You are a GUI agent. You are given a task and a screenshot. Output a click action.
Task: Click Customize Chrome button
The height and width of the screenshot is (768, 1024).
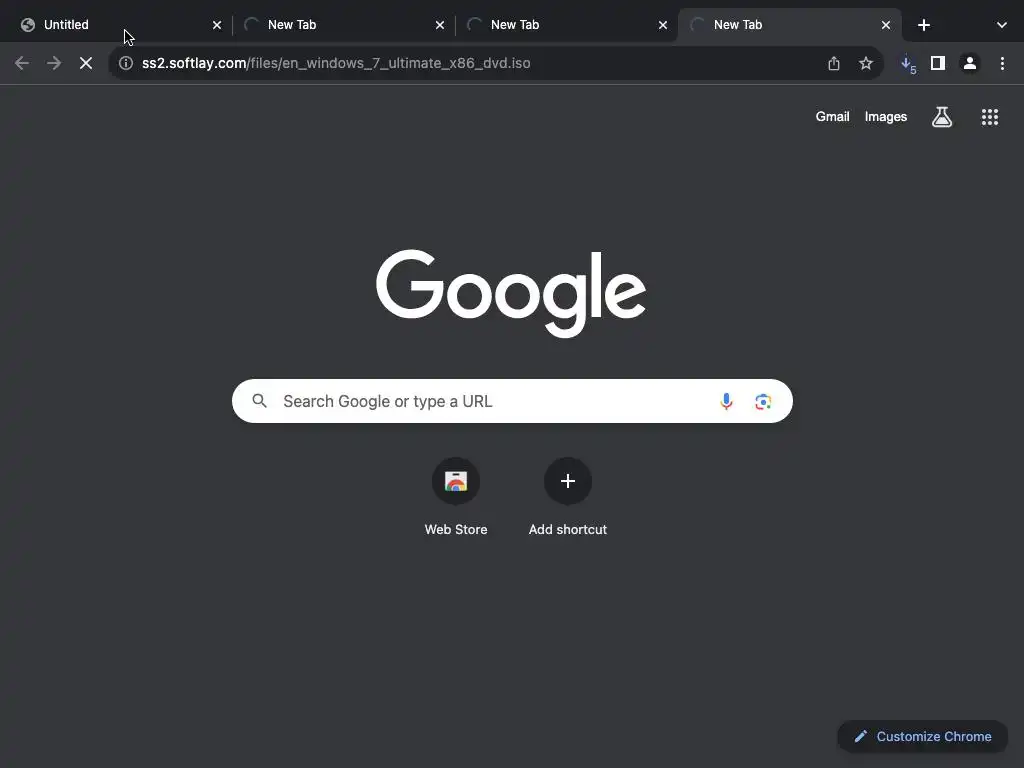922,737
